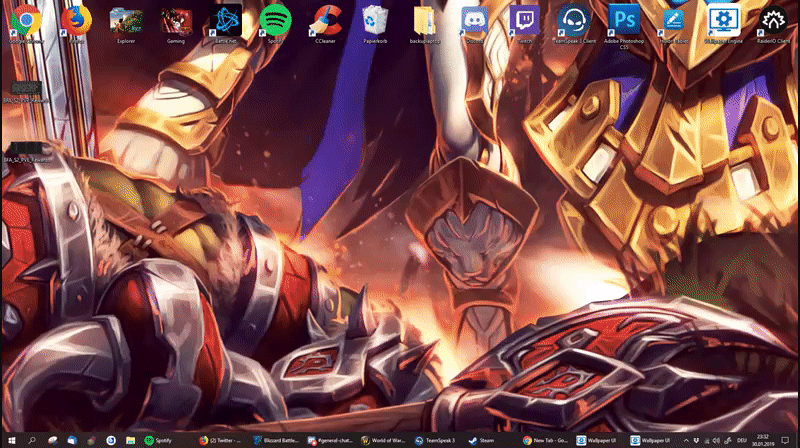Select the Google Chrome desktop shortcut
This screenshot has width=800, height=448.
[26, 23]
